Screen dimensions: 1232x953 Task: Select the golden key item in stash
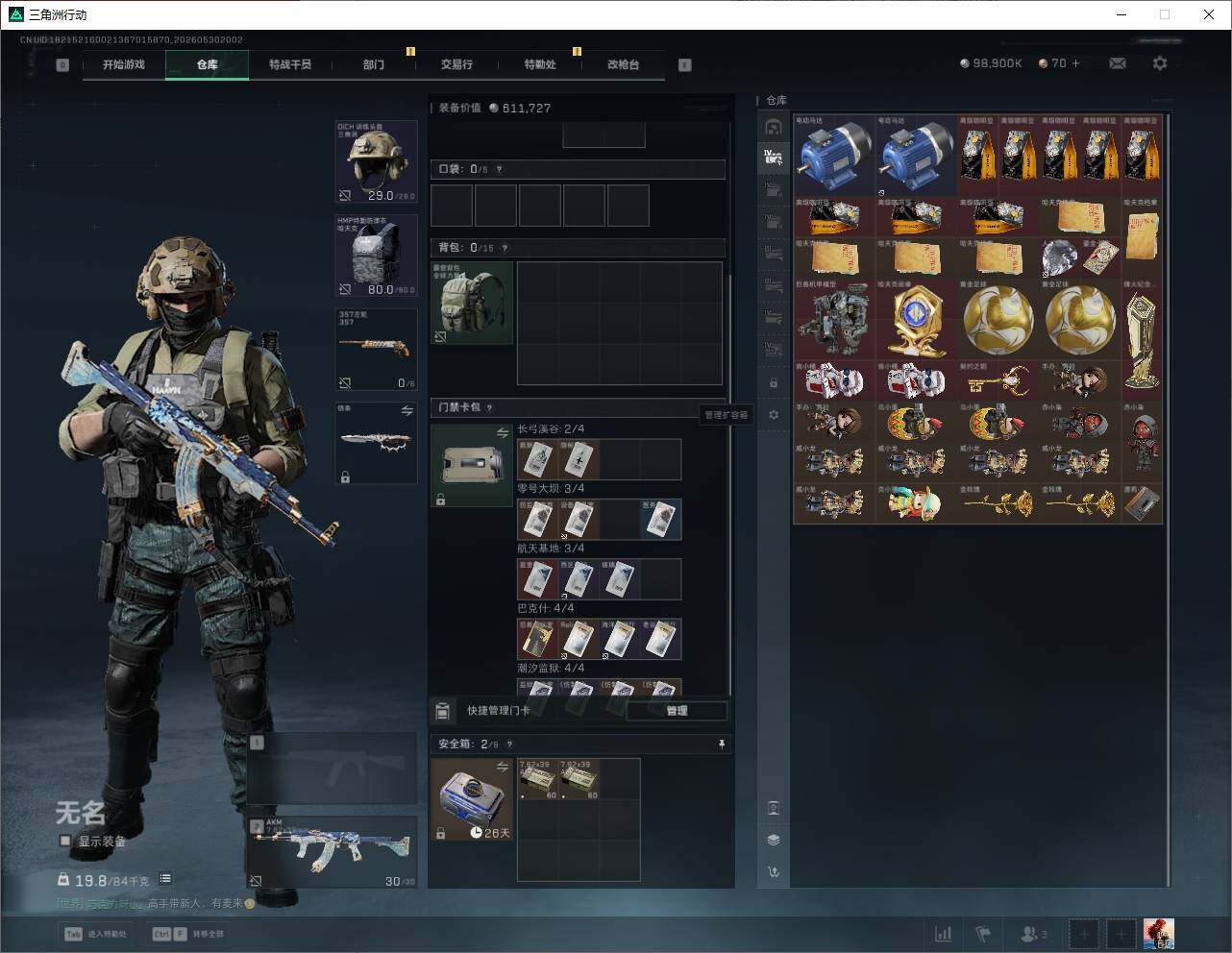998,380
